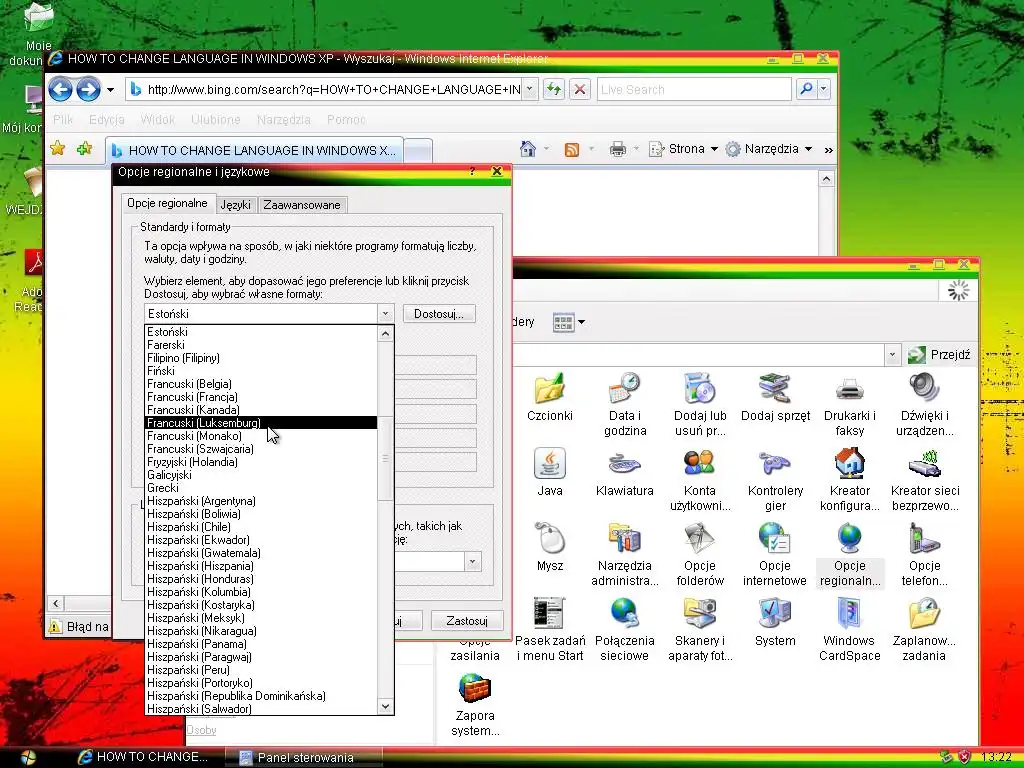Open recent pages dropdown next to Forward
Image resolution: width=1024 pixels, height=768 pixels.
(x=110, y=89)
